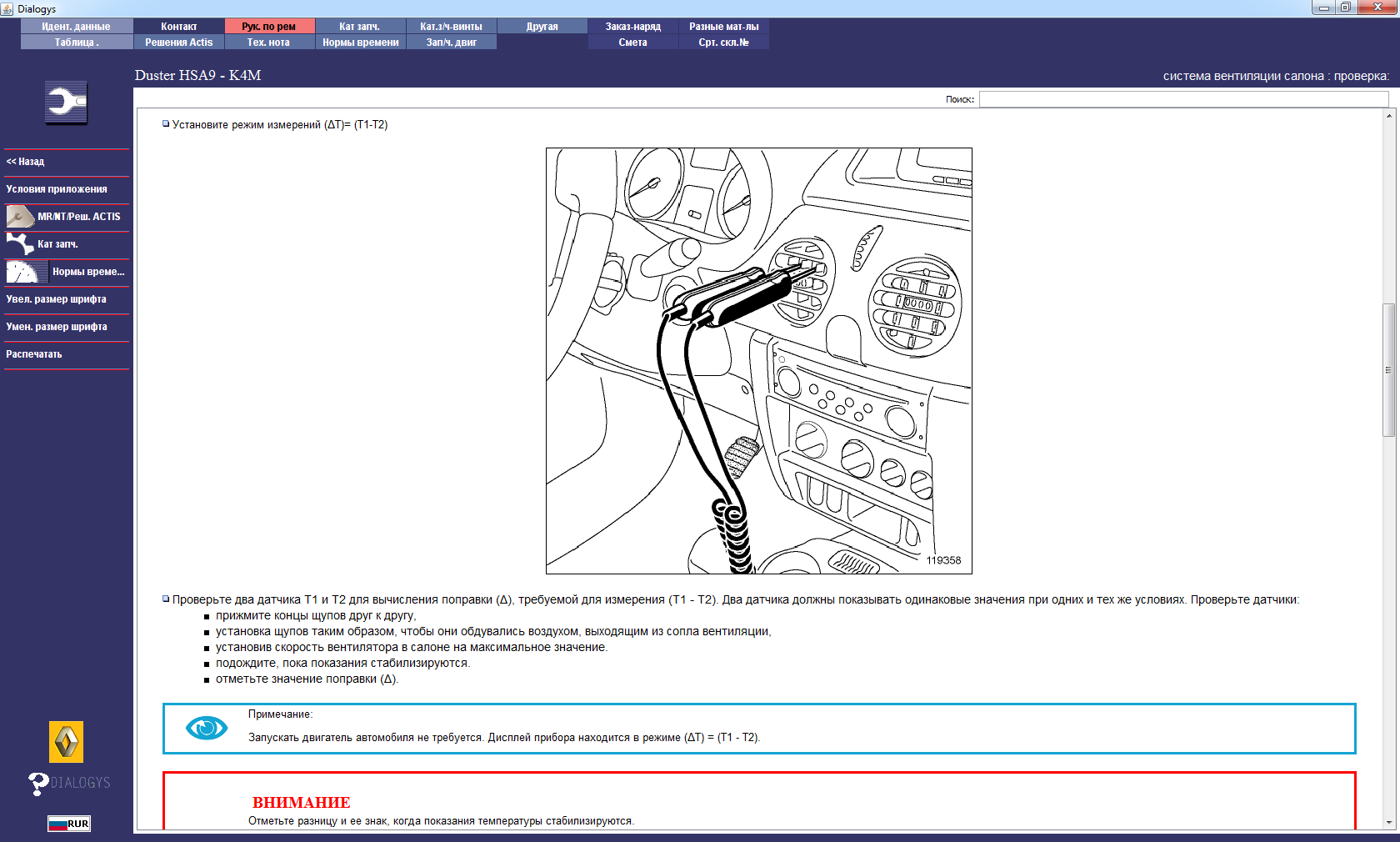Click the line Установите режим измерений

(x=280, y=125)
